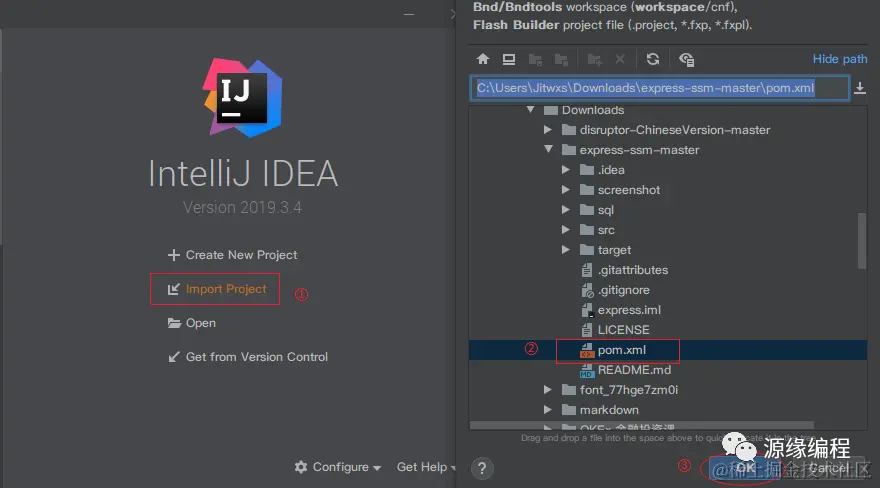Screen dimensions: 880x488
Task: Show hidden files and directories icon
Action: 686,59
